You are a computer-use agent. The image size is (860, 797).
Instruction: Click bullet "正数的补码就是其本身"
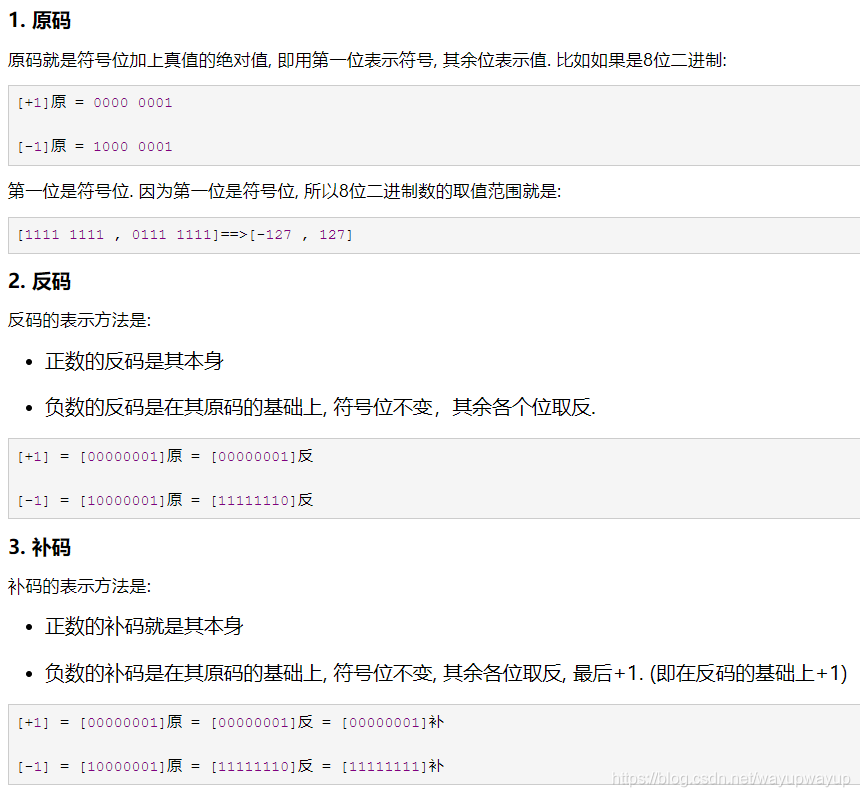click(x=144, y=626)
